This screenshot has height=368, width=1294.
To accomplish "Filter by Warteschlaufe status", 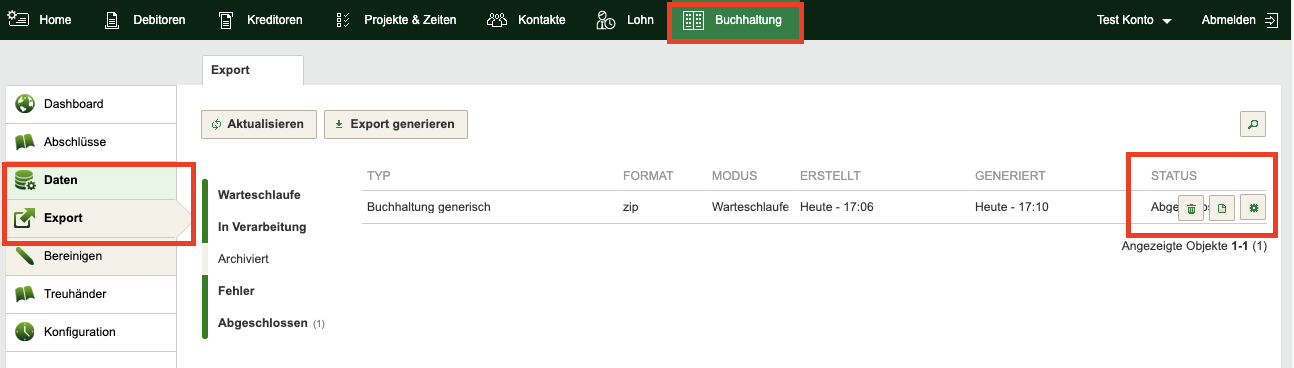I will point(259,194).
